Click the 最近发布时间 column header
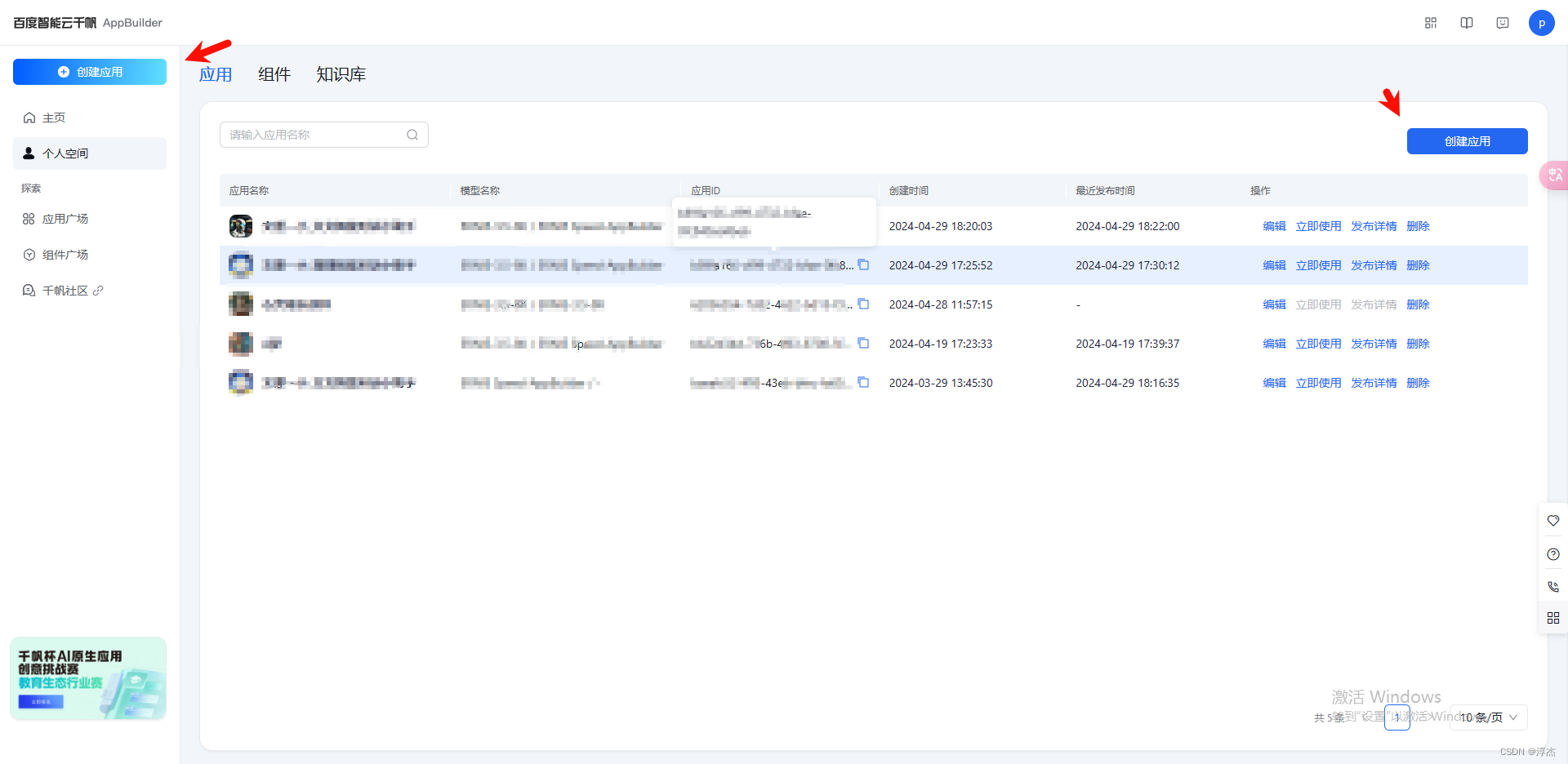The image size is (1568, 764). [x=1105, y=190]
